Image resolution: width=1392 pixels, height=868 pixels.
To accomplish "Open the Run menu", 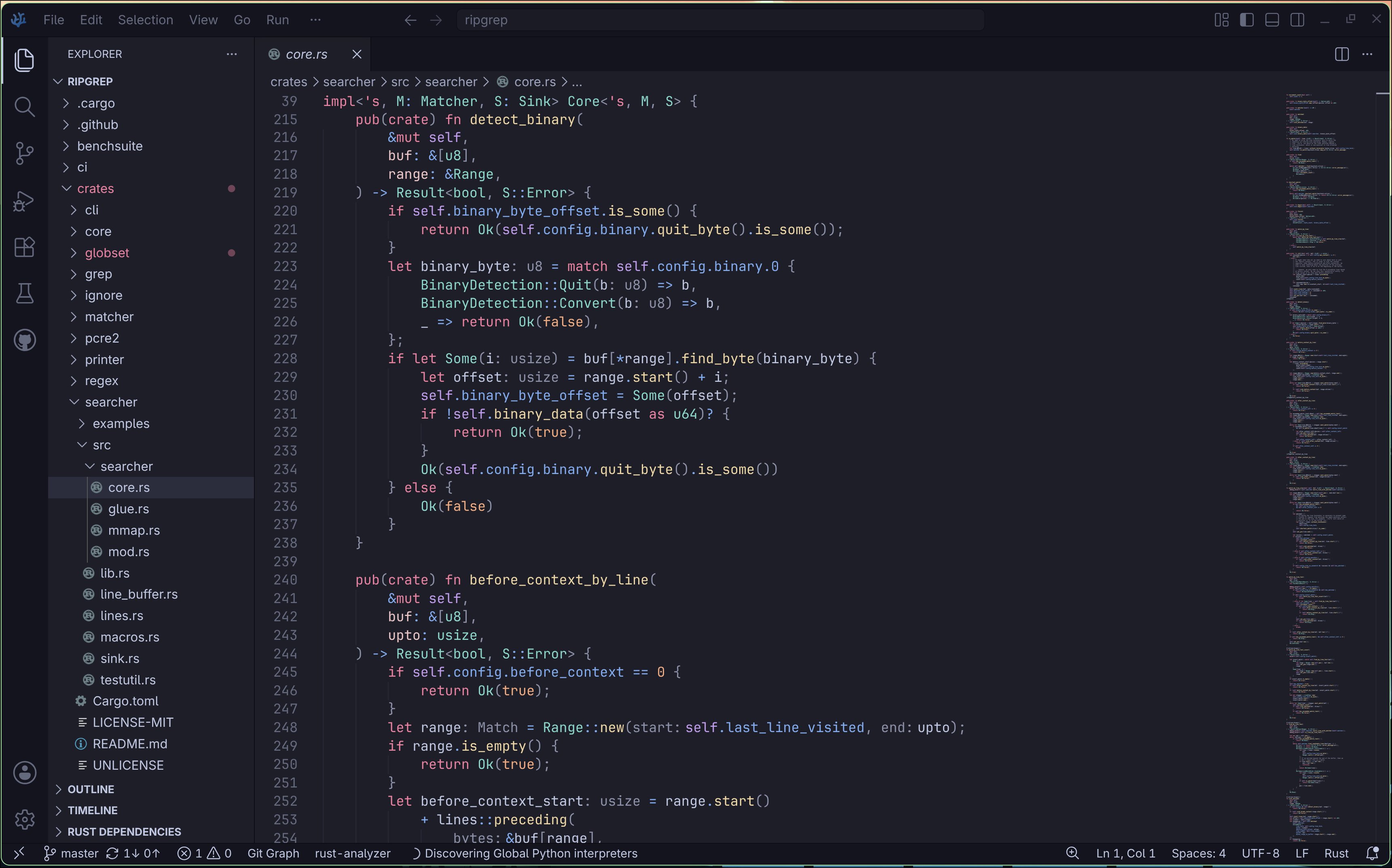I will 277,20.
